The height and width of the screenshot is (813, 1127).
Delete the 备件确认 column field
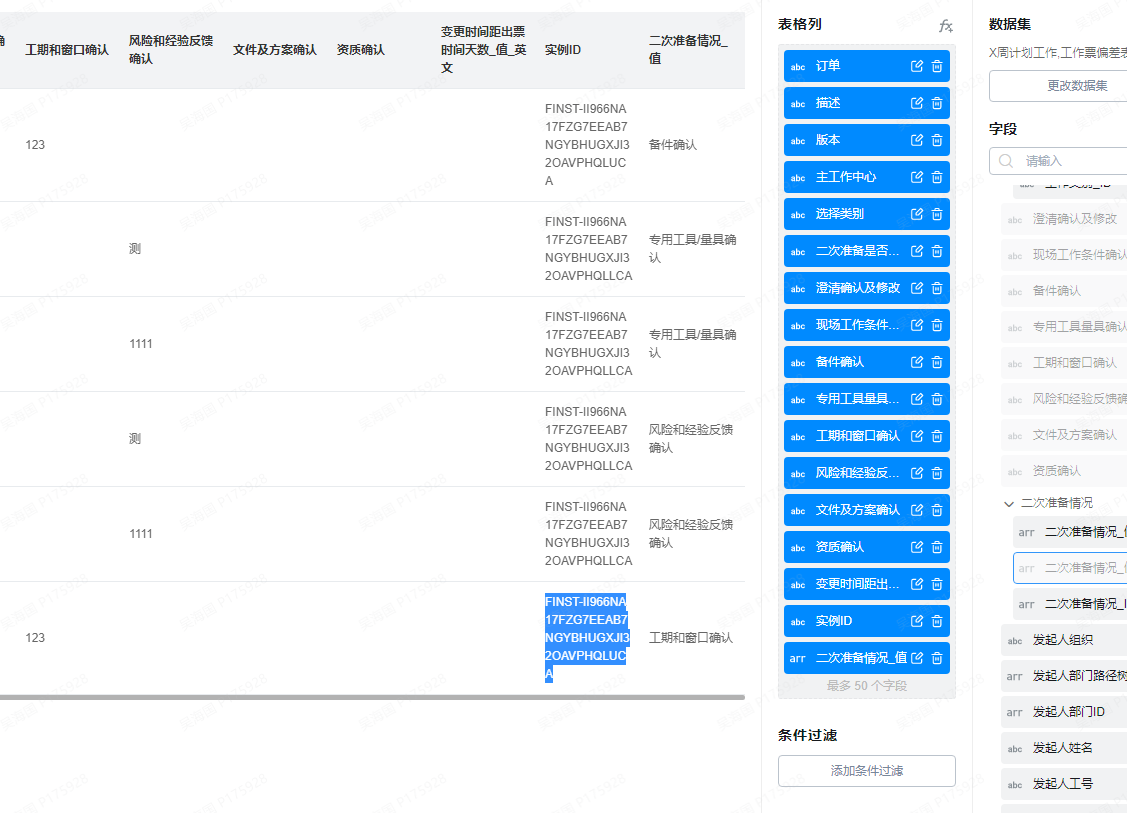click(937, 362)
